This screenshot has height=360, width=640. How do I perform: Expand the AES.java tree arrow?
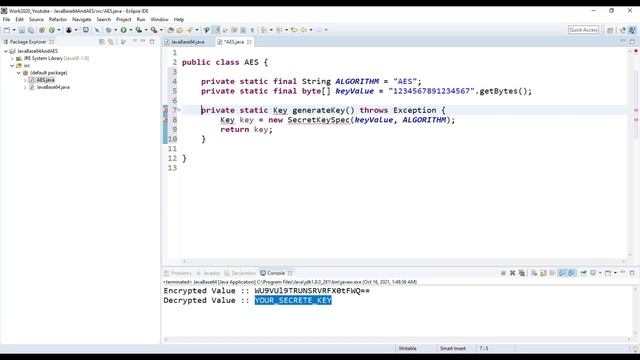click(25, 80)
